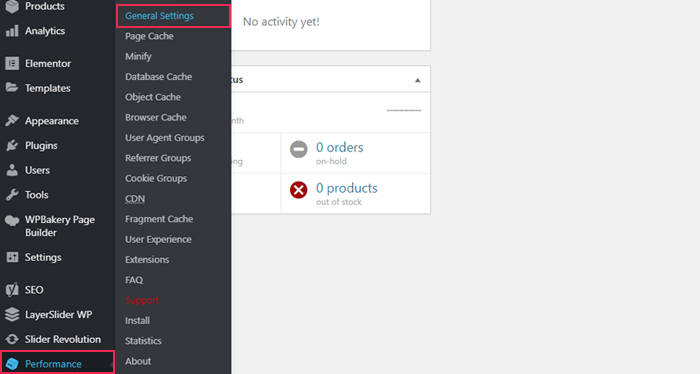Open General Settings in Performance submenu
This screenshot has height=374, width=700.
[159, 16]
